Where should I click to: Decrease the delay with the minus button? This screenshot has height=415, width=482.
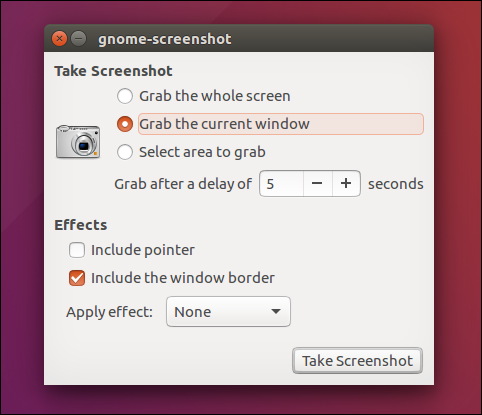[317, 183]
